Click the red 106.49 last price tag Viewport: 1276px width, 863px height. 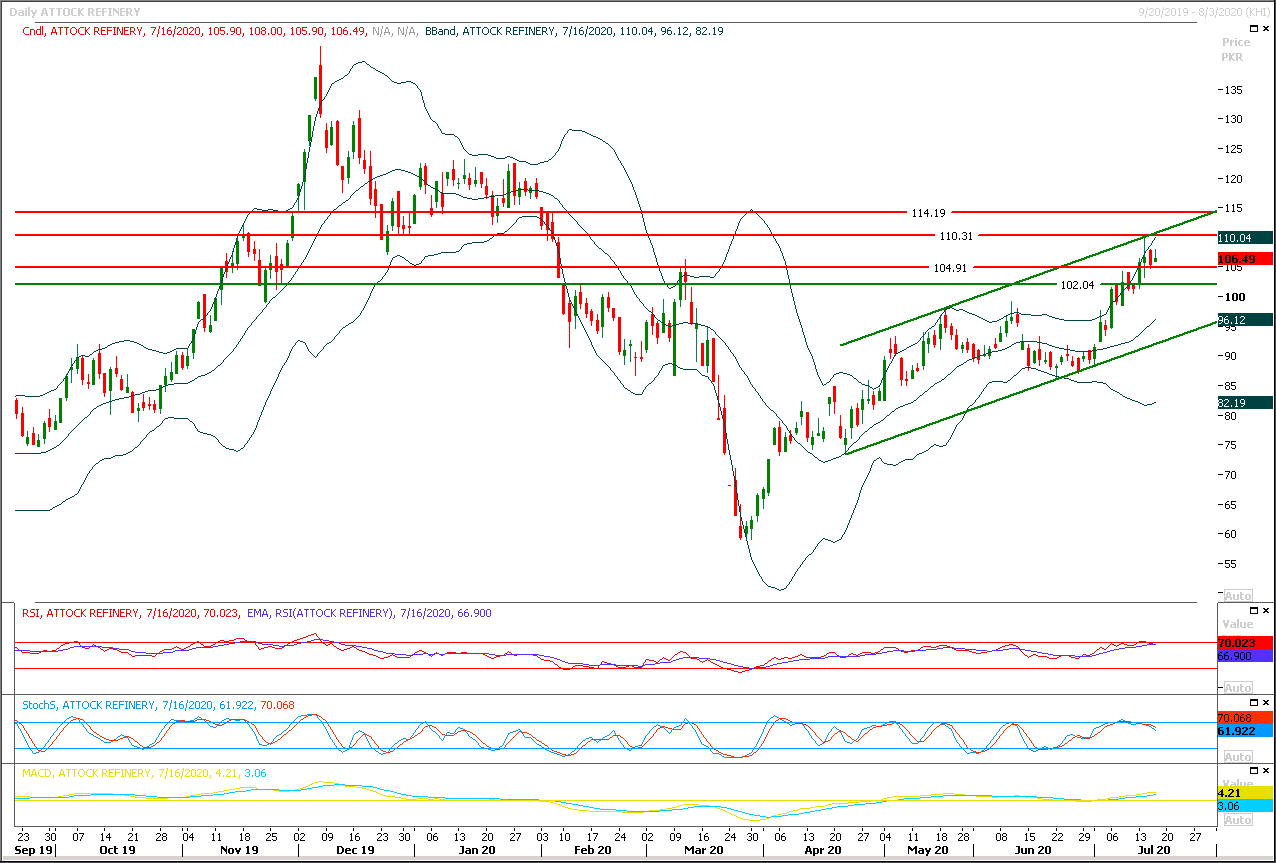1244,258
